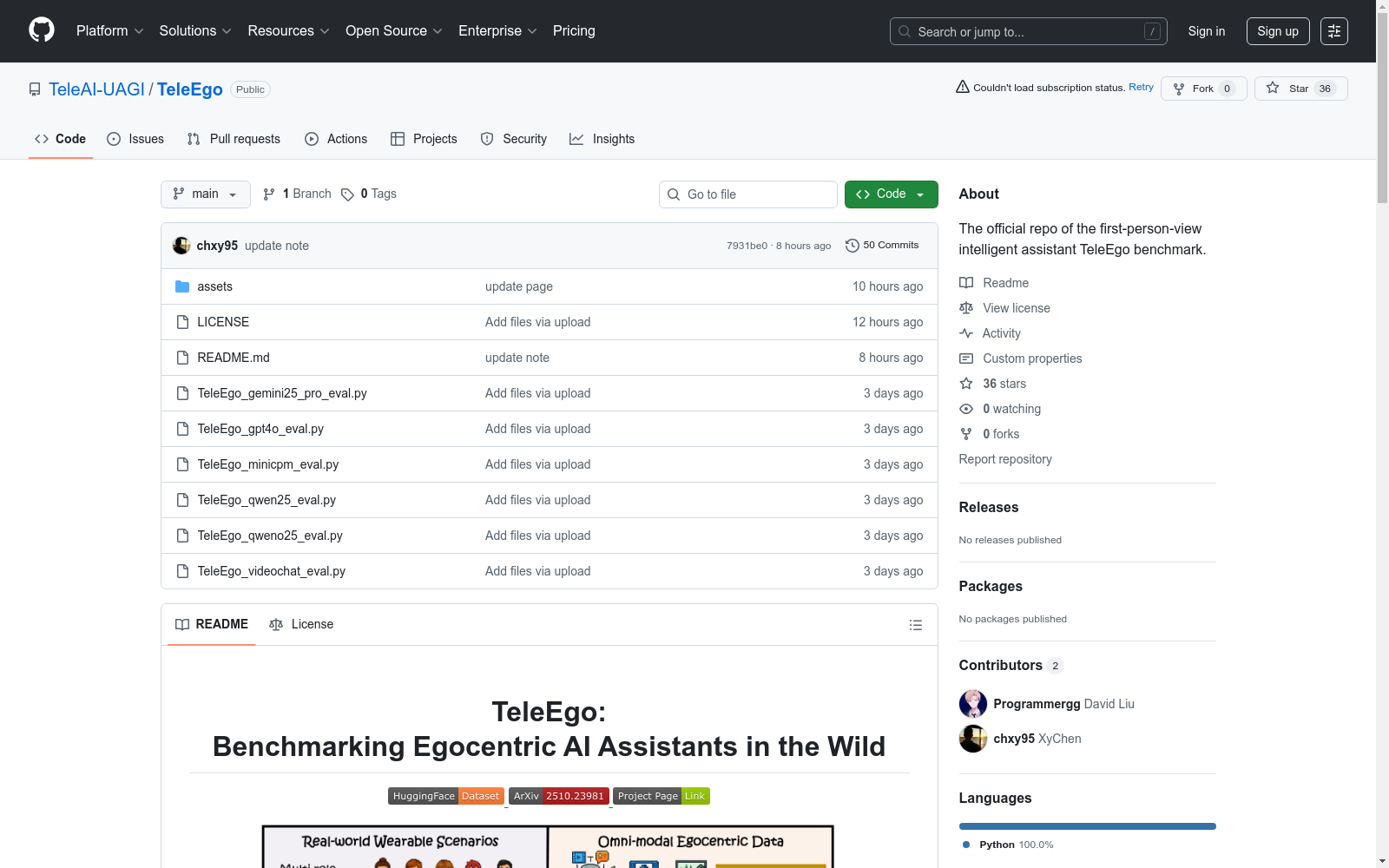Open TeleEgo_qwen25_eval.py file
The image size is (1389, 868).
(267, 500)
